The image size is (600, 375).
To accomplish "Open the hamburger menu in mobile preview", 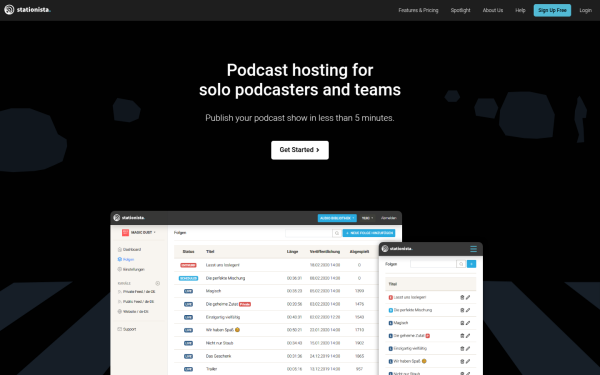I will tap(473, 249).
